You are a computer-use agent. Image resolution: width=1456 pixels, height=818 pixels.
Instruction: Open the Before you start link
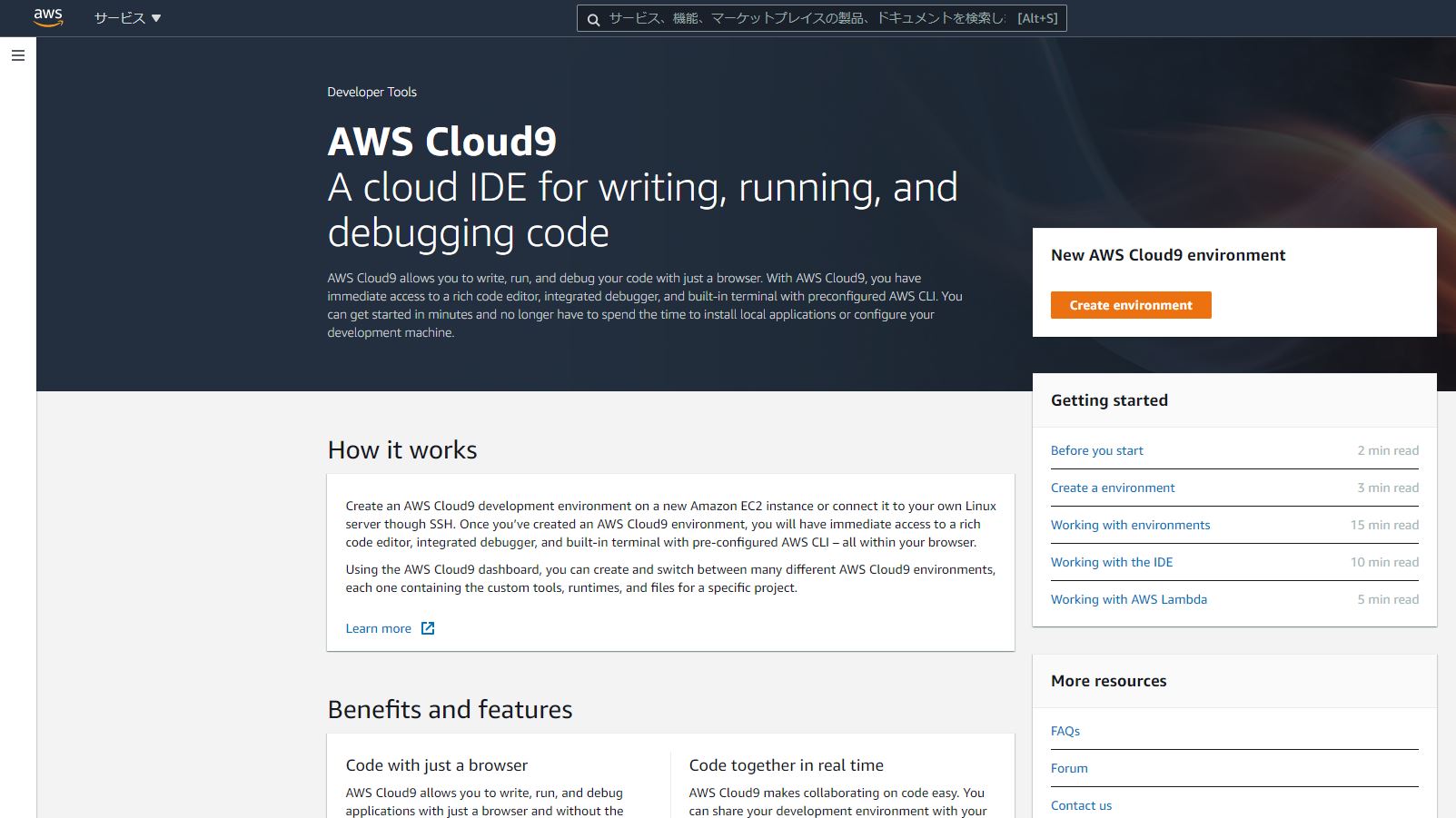coord(1096,450)
